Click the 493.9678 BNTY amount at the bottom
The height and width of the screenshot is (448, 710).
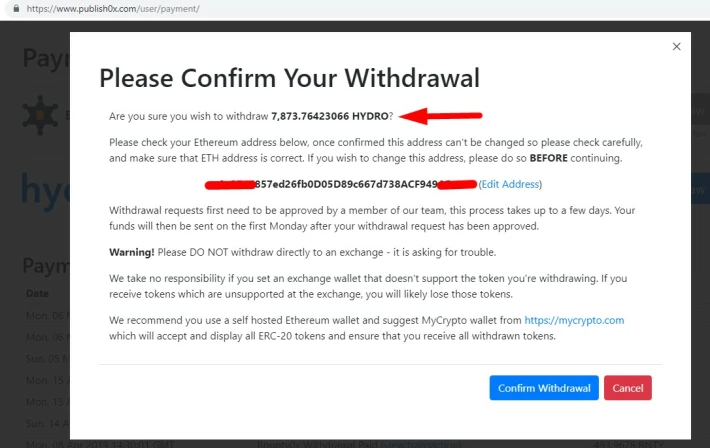click(628, 444)
